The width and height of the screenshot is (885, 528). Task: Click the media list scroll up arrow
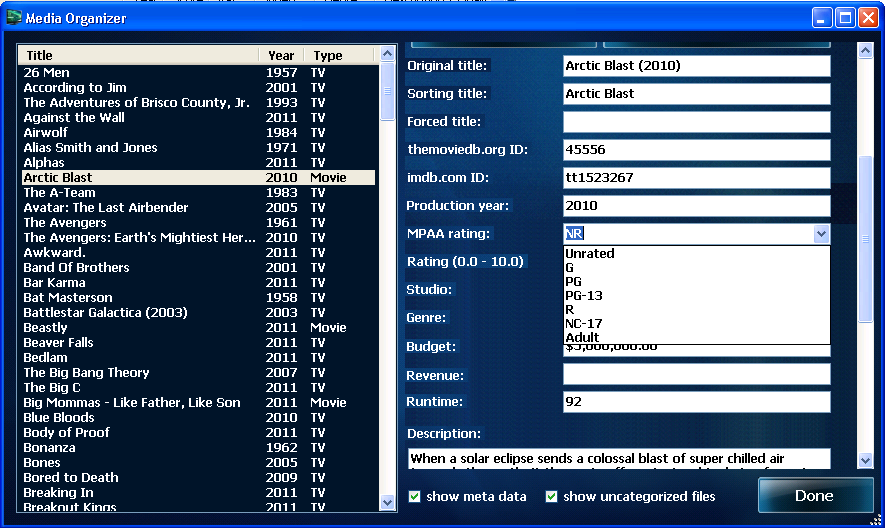387,54
